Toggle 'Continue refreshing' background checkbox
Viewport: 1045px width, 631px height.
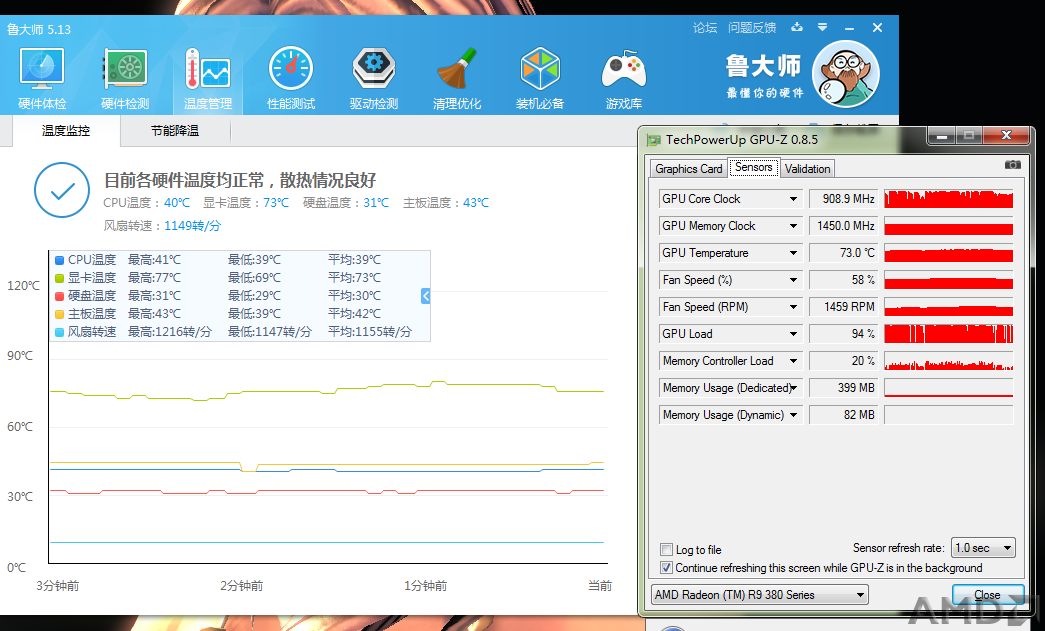pos(666,568)
